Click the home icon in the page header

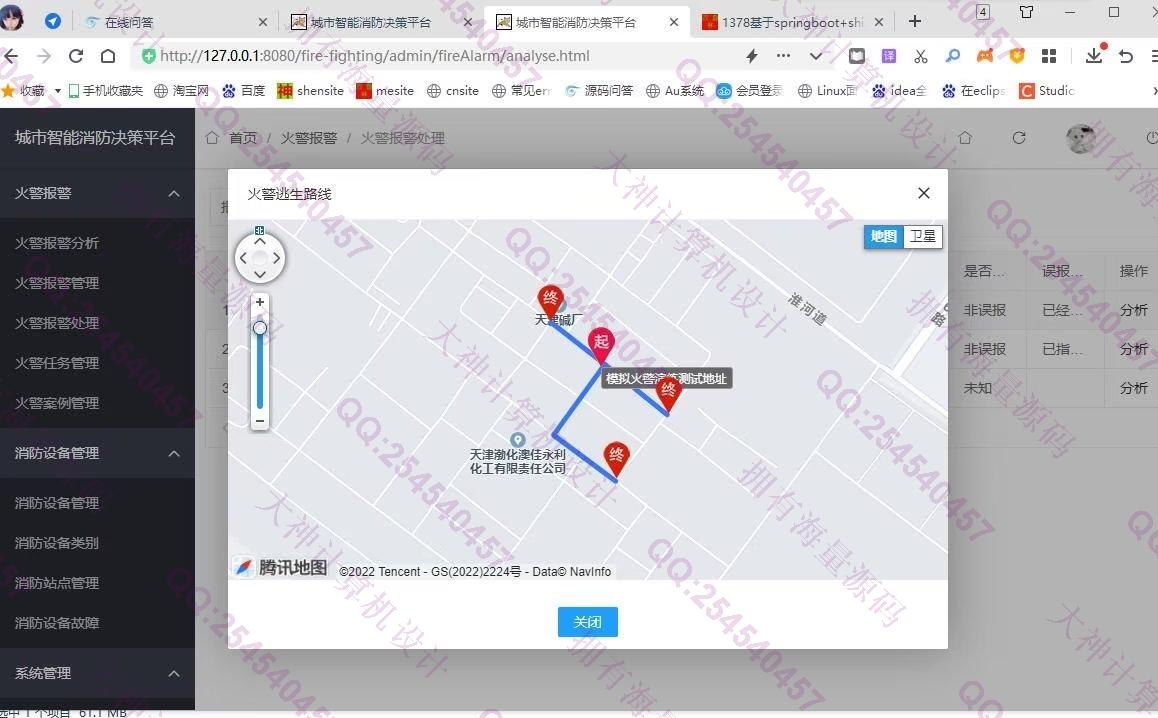[x=965, y=137]
